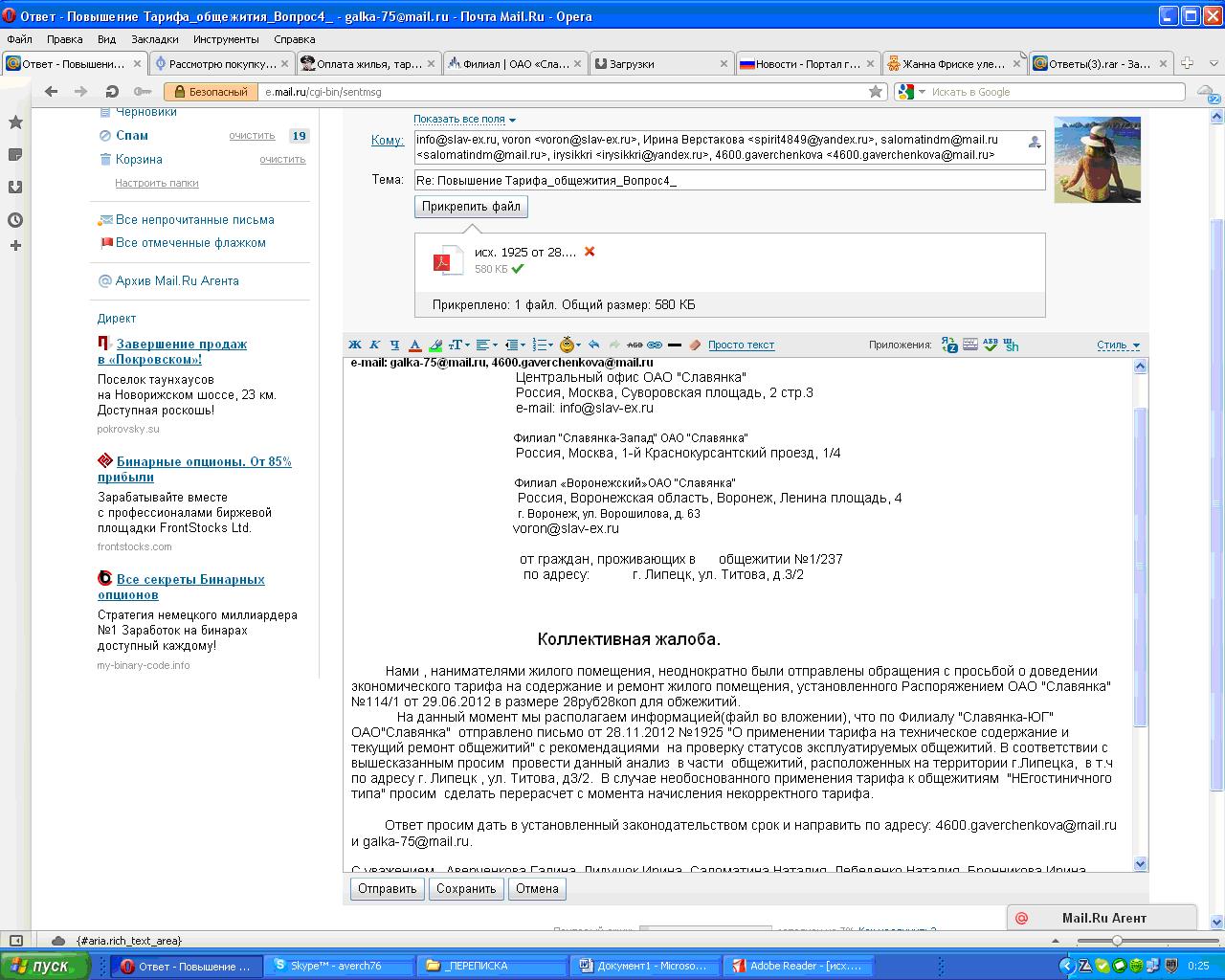Screen dimensions: 1225x980
Task: Open the virtual keyboard application icon
Action: point(970,345)
